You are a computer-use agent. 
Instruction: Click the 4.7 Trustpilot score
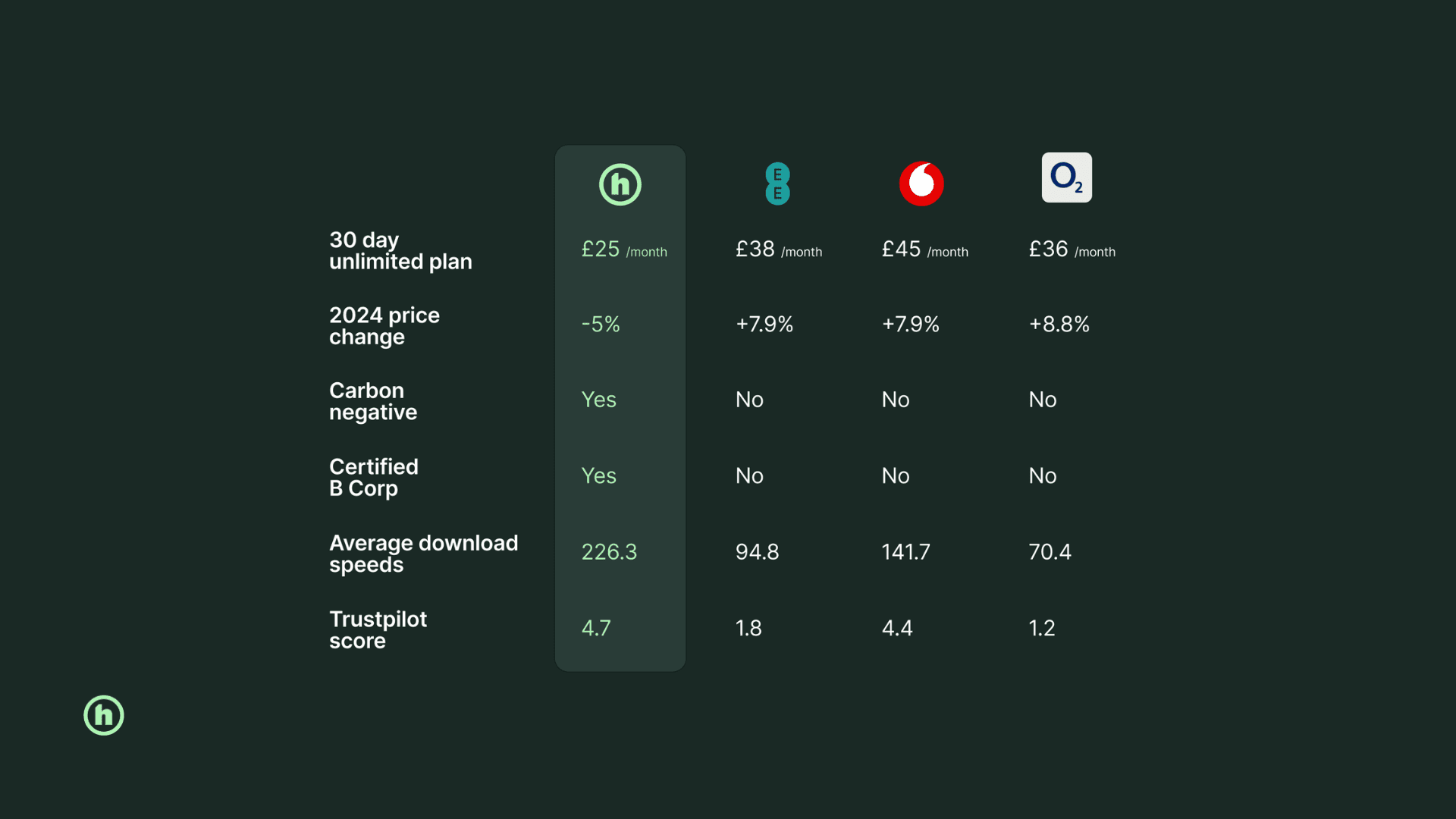coord(596,628)
